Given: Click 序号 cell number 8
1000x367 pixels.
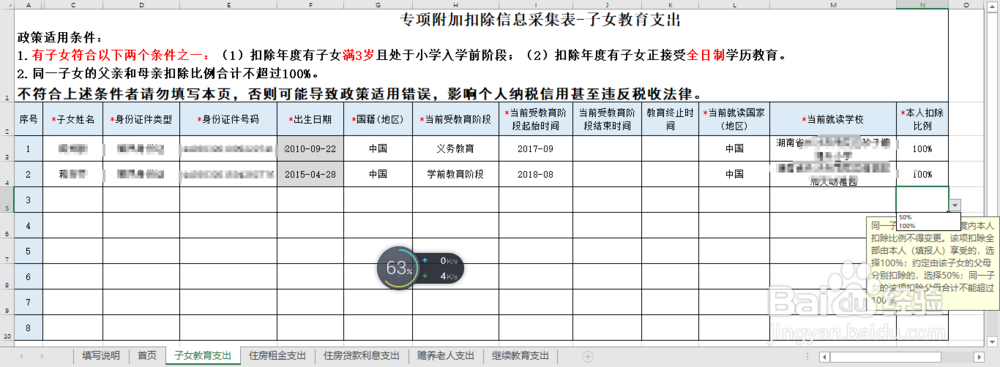Looking at the screenshot, I should click(29, 327).
